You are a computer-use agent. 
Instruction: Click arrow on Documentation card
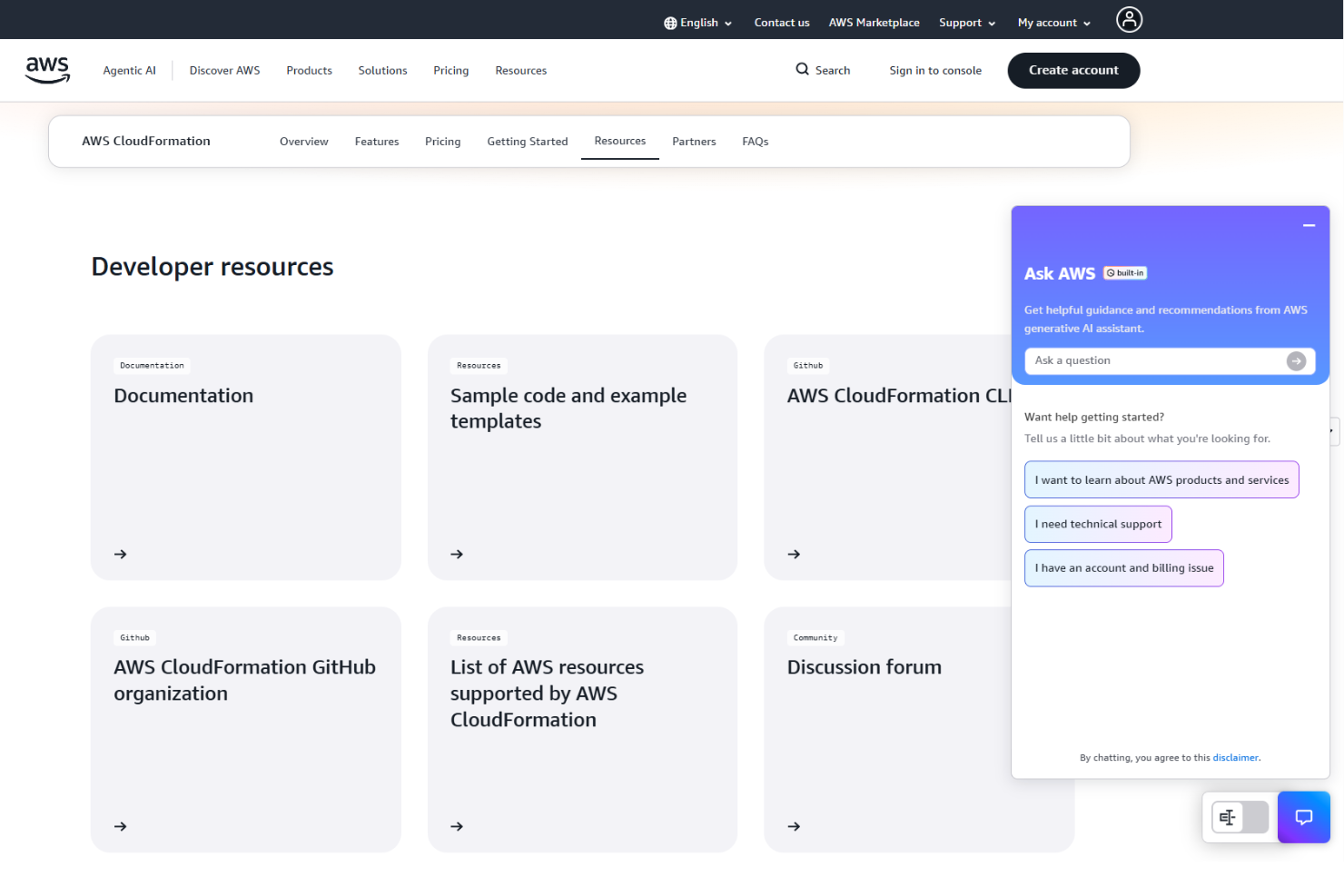121,554
